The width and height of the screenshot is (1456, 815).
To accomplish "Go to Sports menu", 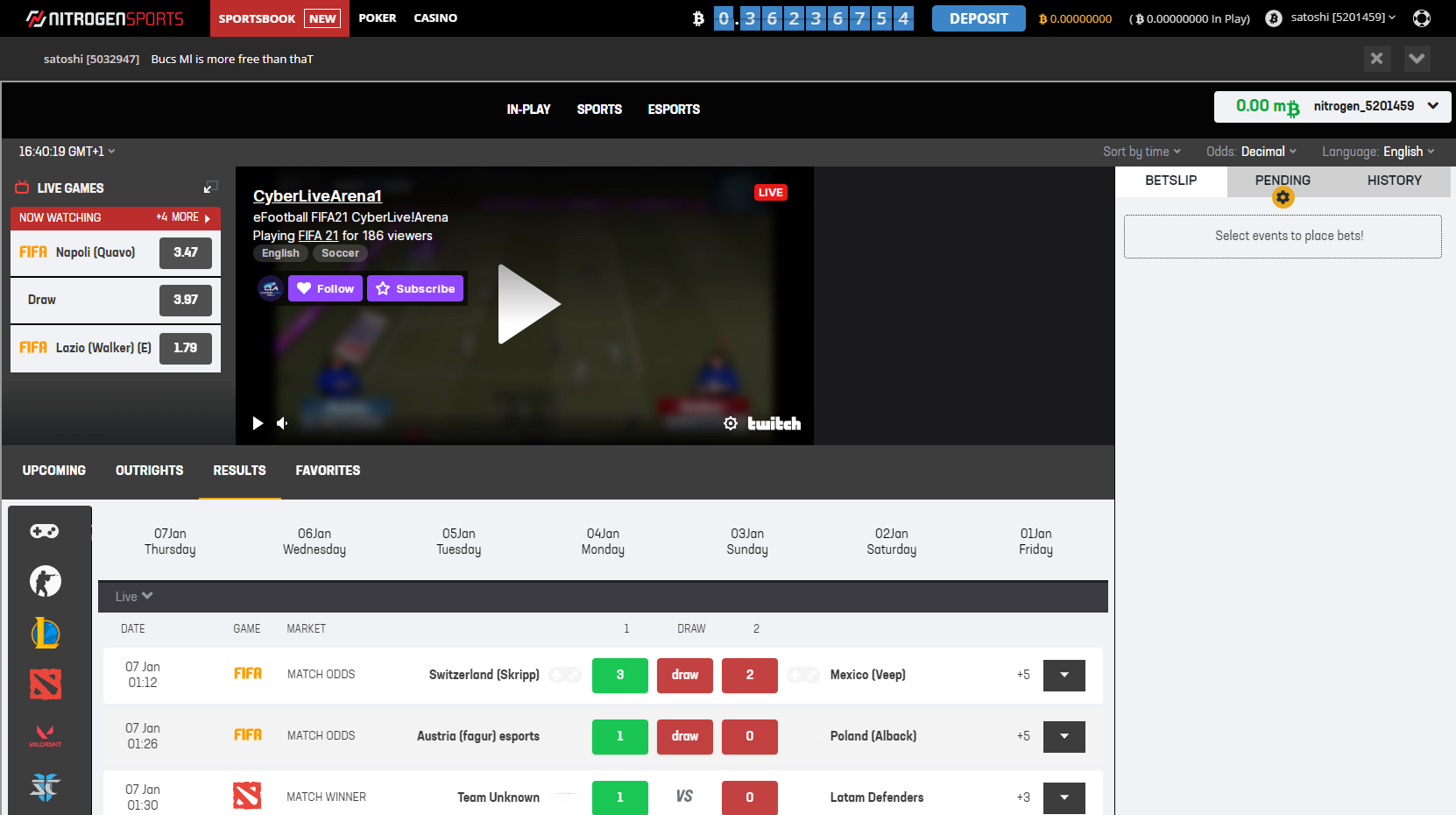I will pyautogui.click(x=599, y=110).
